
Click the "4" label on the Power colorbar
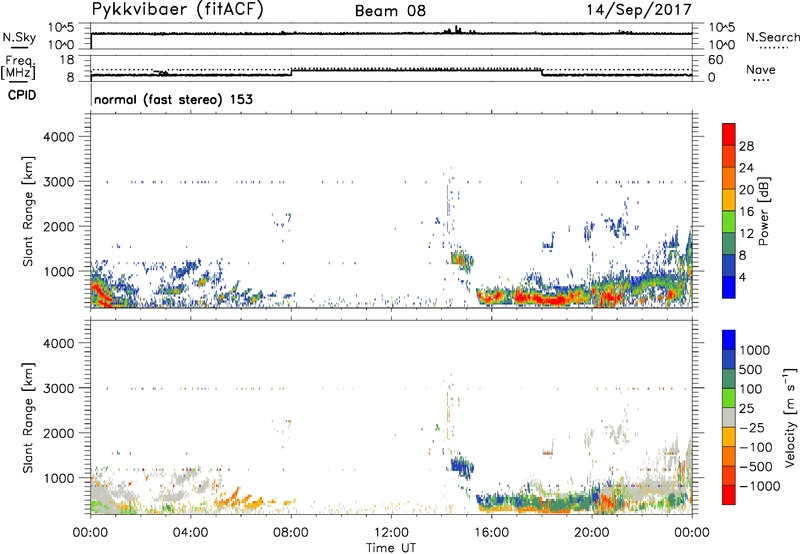(x=742, y=277)
